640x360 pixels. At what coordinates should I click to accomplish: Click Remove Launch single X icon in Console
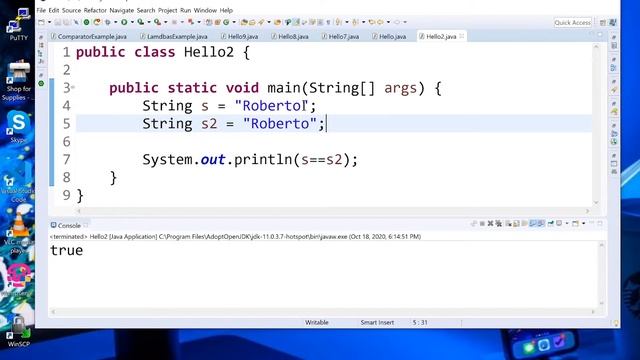coord(490,224)
